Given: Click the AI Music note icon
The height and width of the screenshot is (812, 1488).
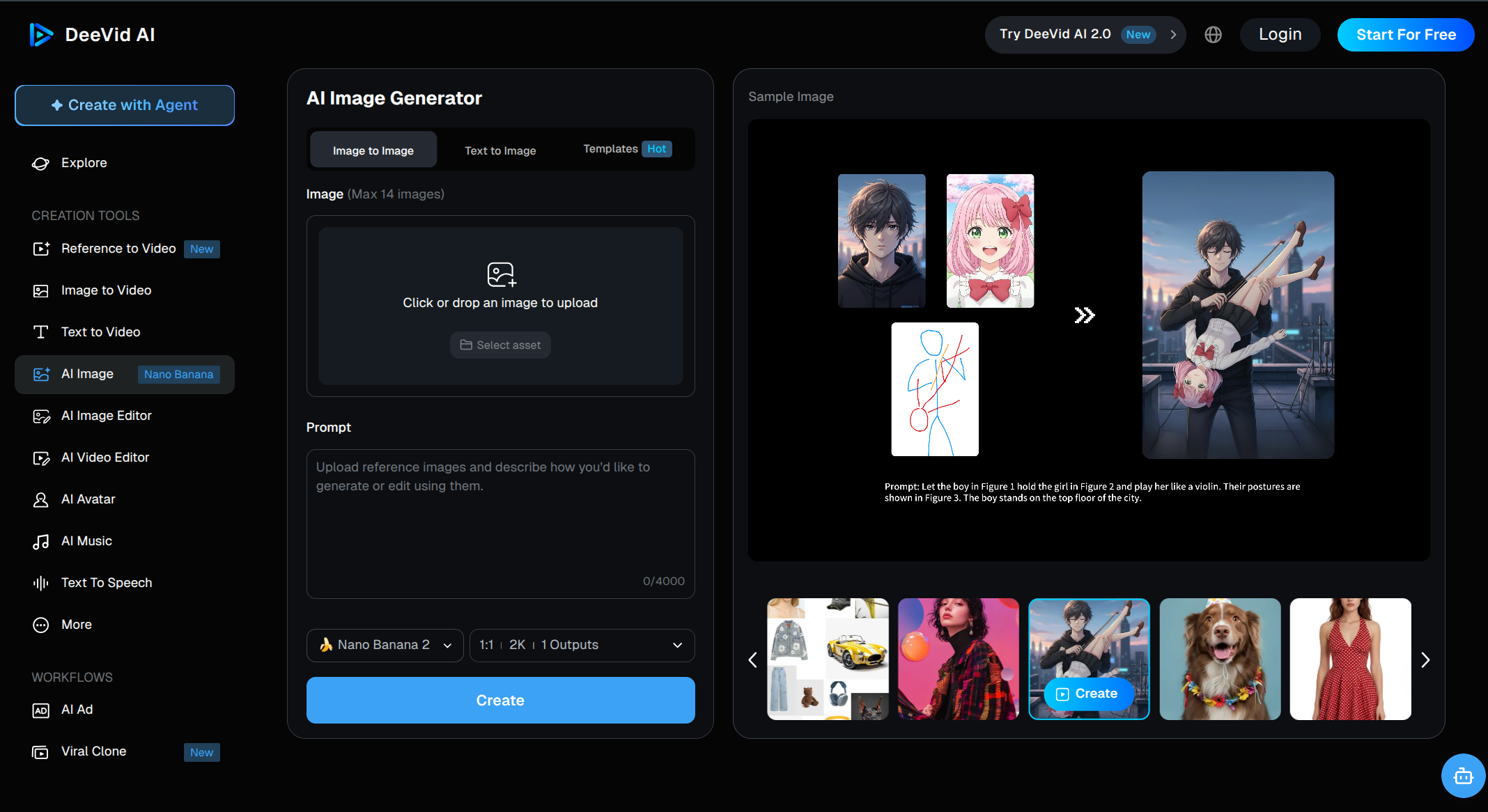Looking at the screenshot, I should click(41, 541).
